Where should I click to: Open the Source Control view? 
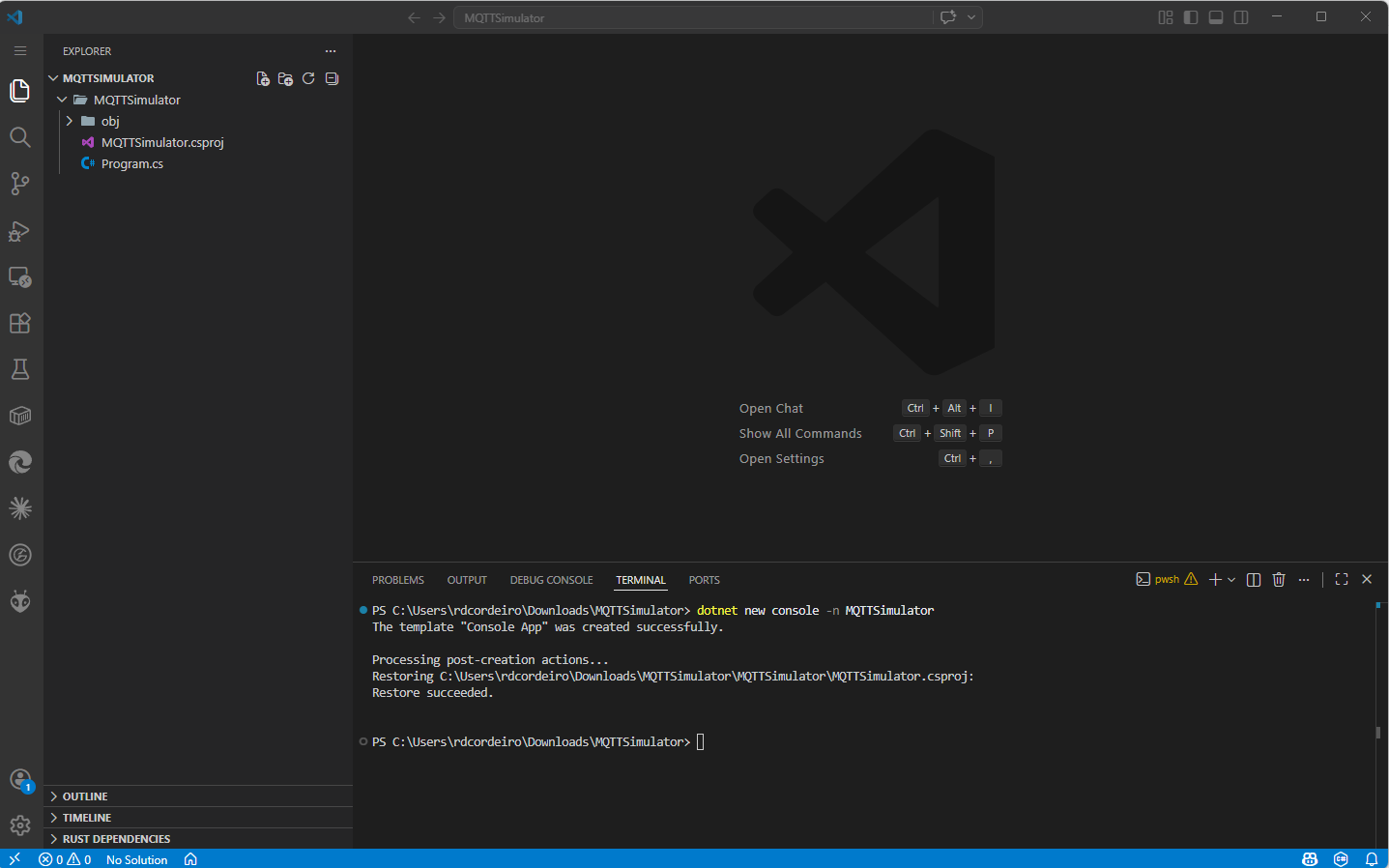[x=19, y=184]
